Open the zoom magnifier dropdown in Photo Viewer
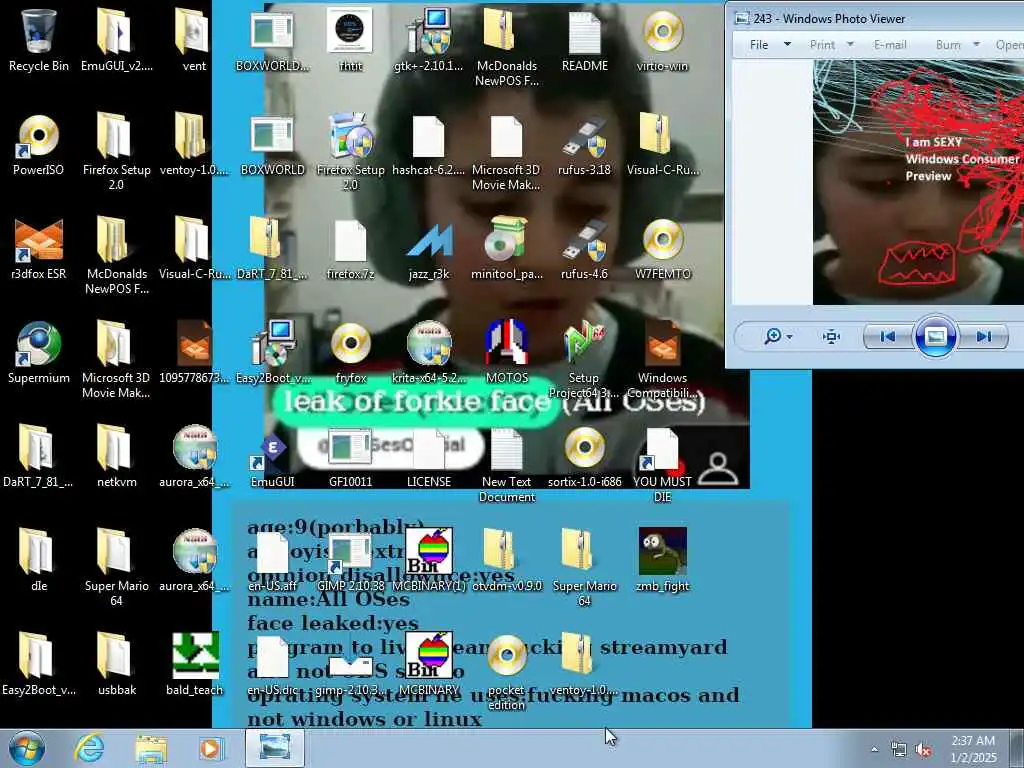Image resolution: width=1024 pixels, height=768 pixels. 778,336
